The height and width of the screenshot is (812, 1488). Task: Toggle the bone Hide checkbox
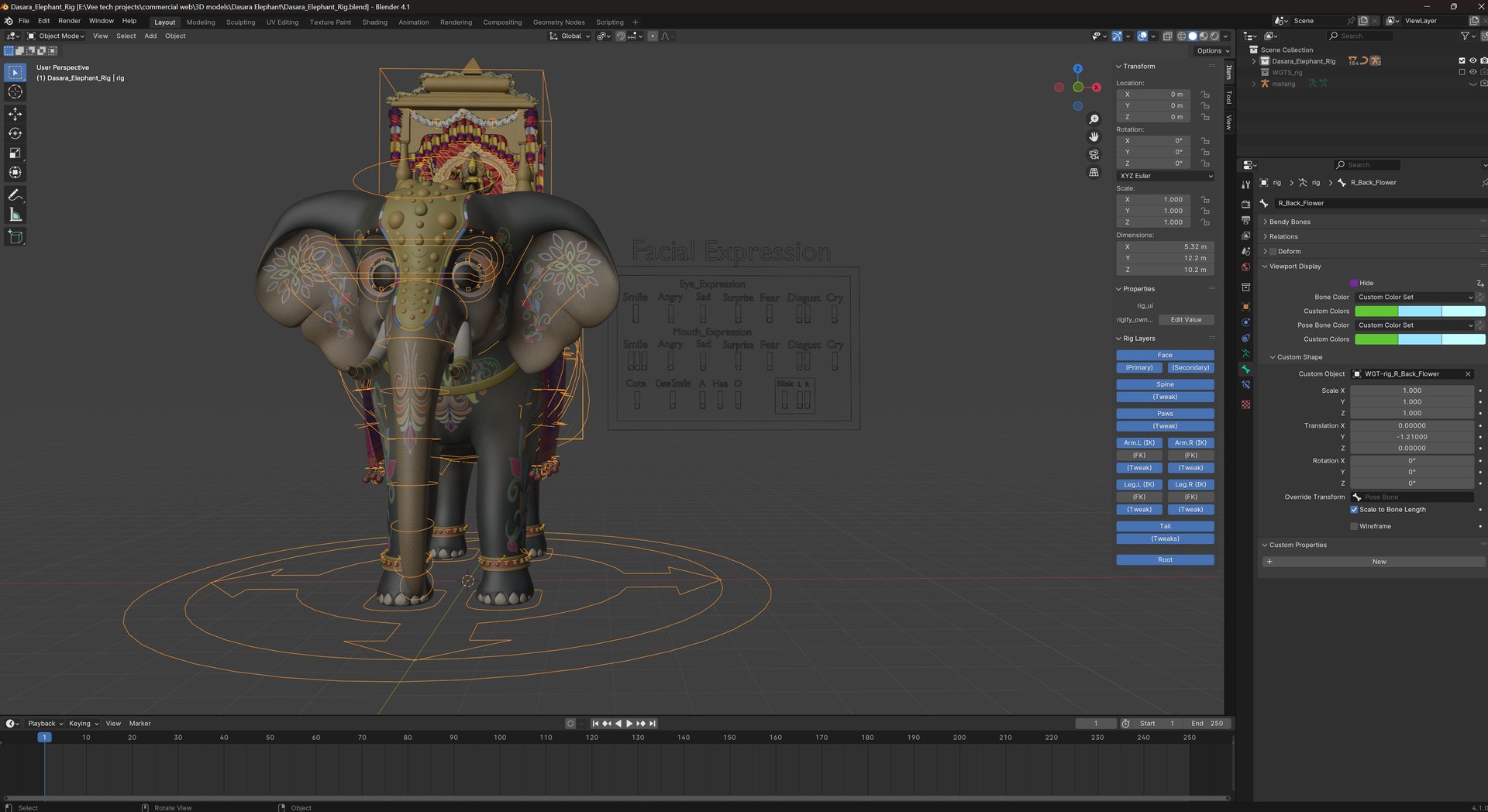click(x=1354, y=283)
